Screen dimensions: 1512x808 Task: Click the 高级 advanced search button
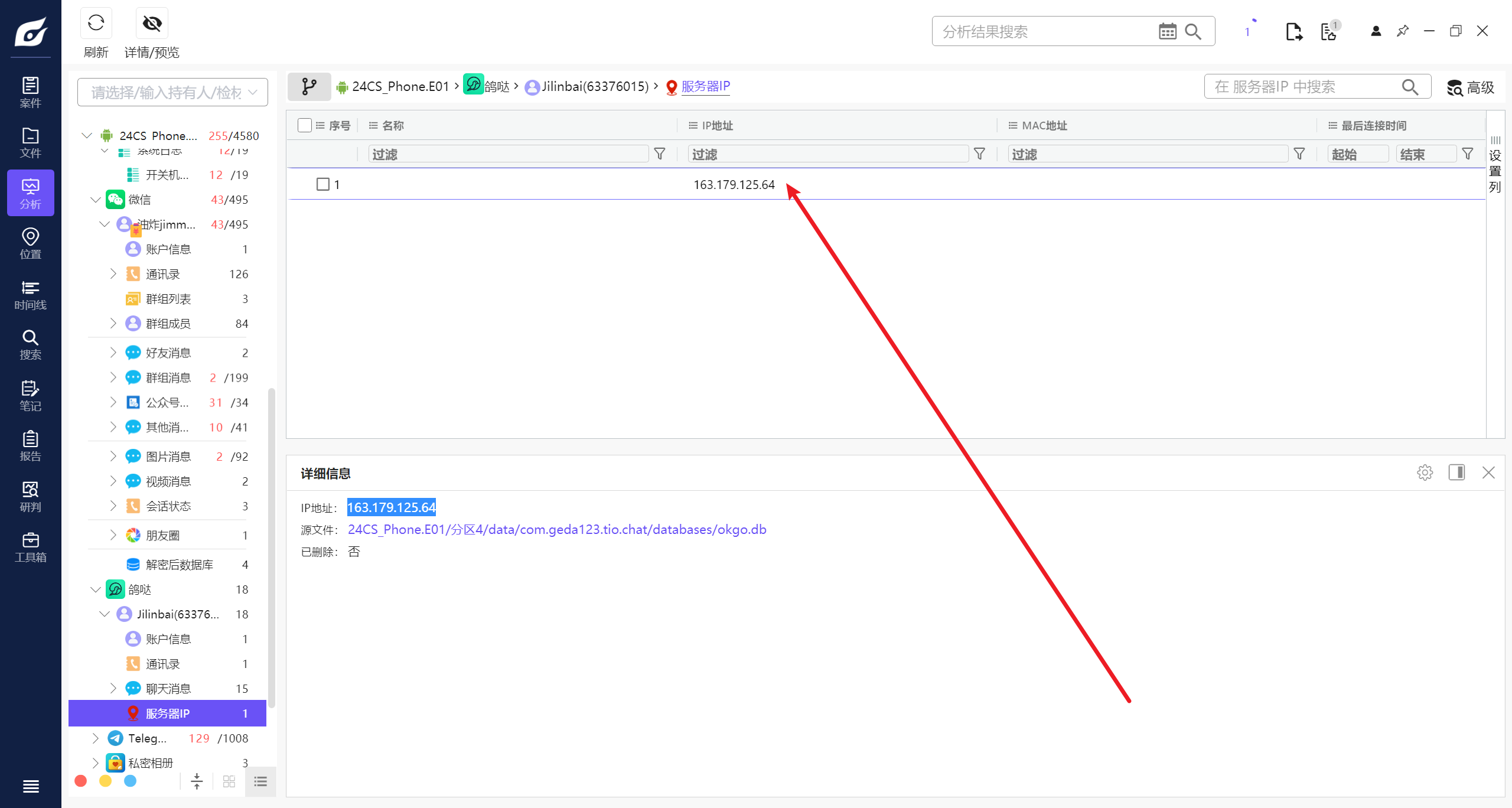(1470, 87)
